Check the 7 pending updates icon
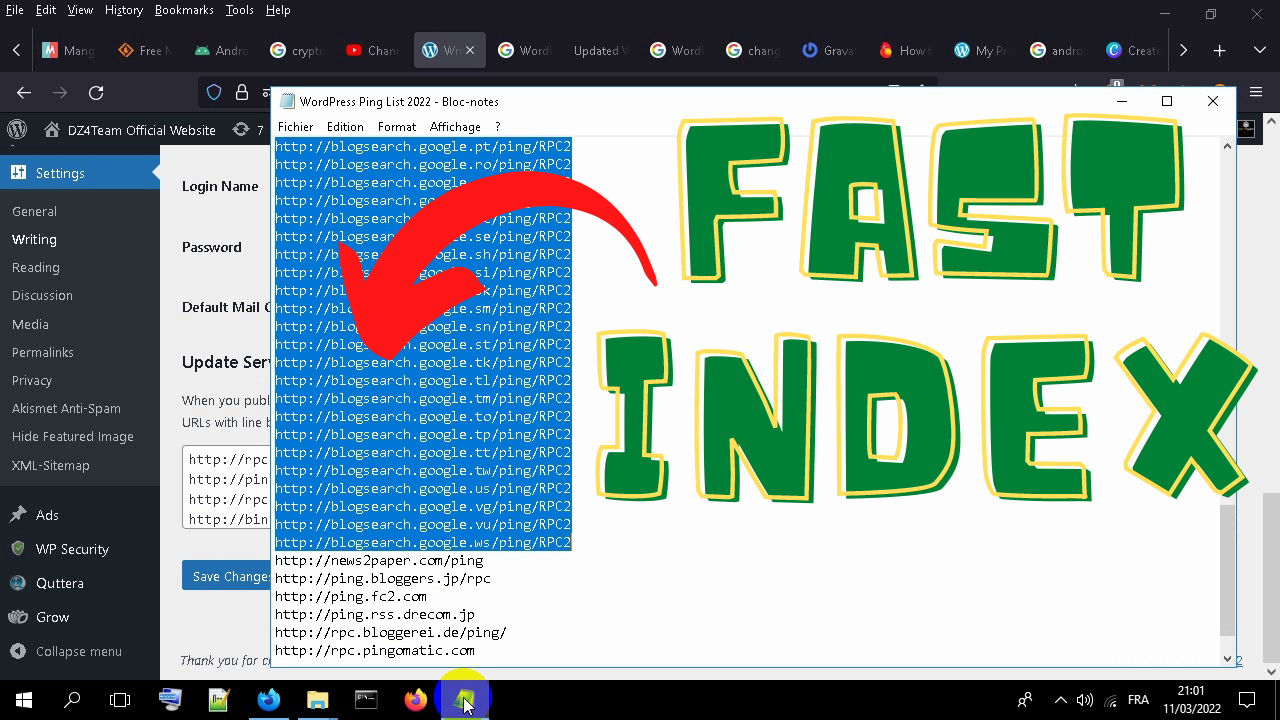The image size is (1280, 720). (240, 129)
